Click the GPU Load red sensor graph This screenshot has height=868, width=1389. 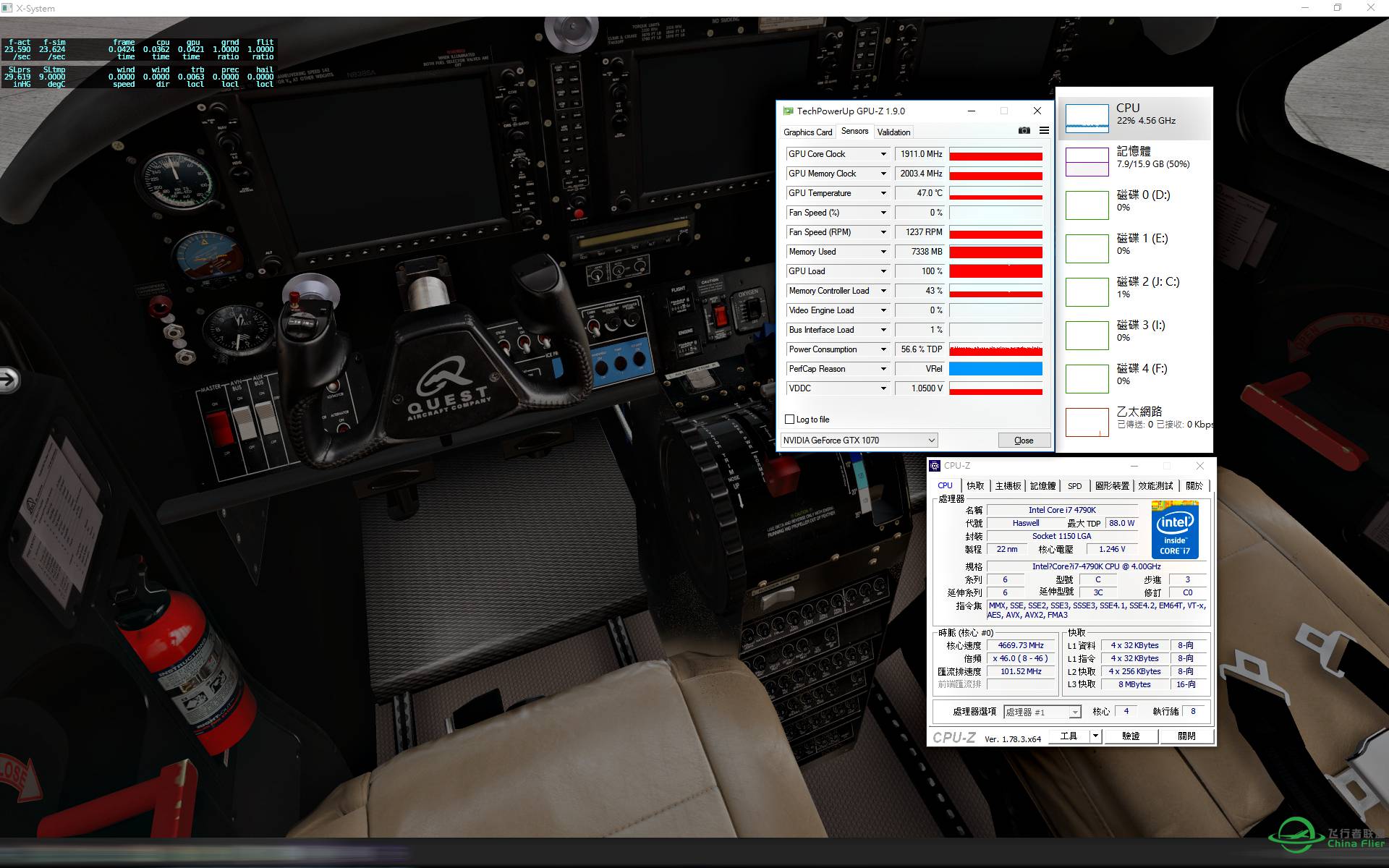(995, 271)
